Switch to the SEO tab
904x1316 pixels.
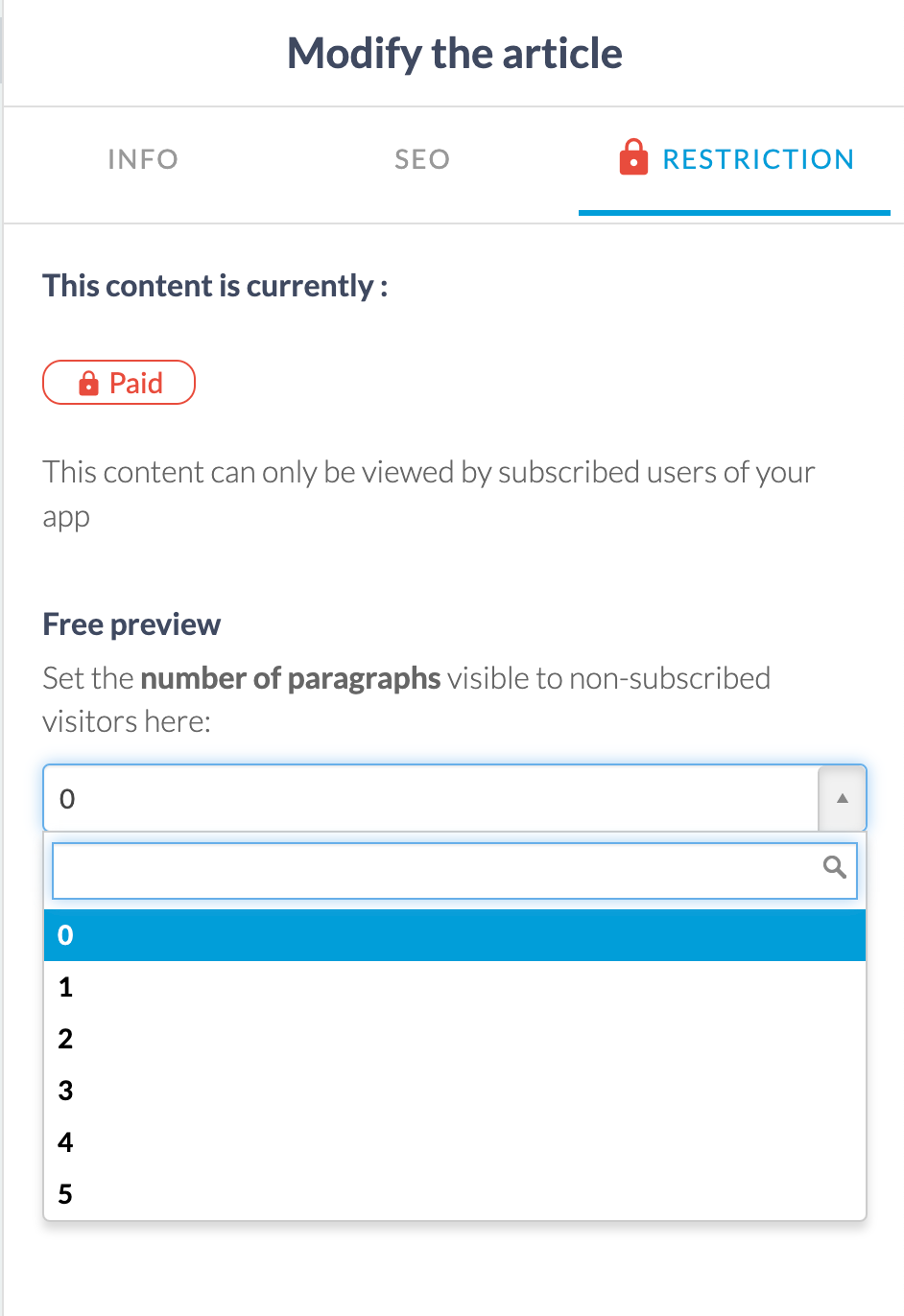point(422,159)
